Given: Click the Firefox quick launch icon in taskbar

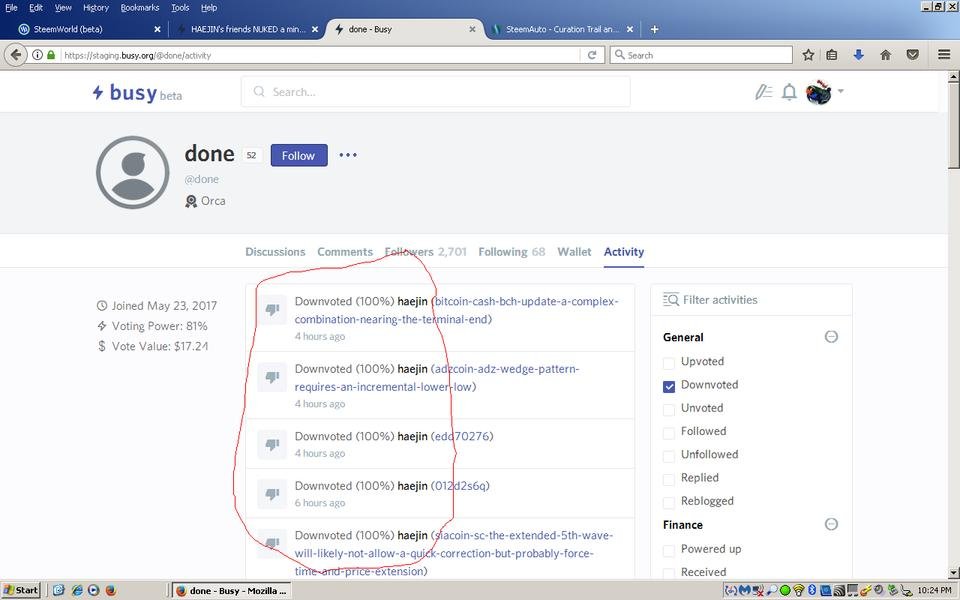Looking at the screenshot, I should 111,590.
